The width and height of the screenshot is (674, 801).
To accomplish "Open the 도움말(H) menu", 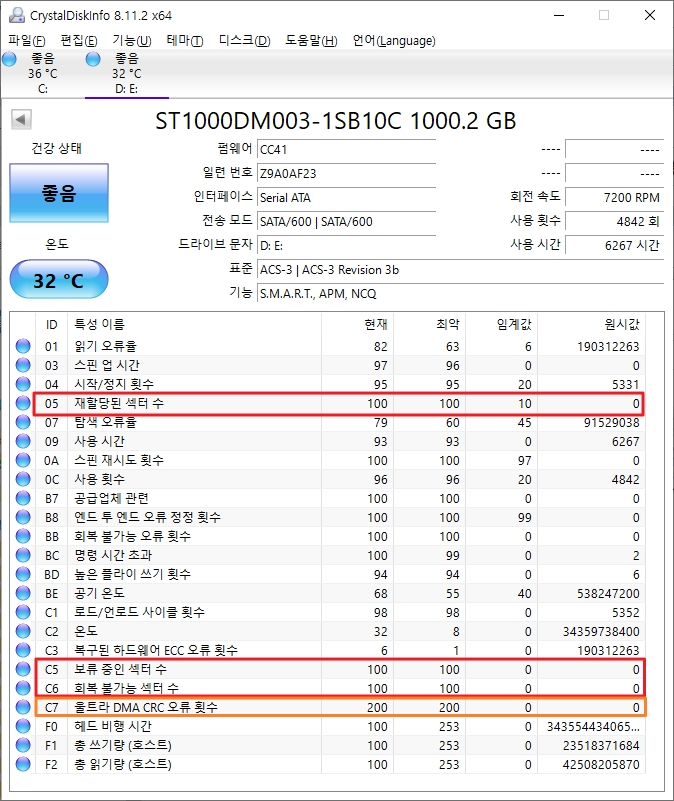I will [x=311, y=40].
